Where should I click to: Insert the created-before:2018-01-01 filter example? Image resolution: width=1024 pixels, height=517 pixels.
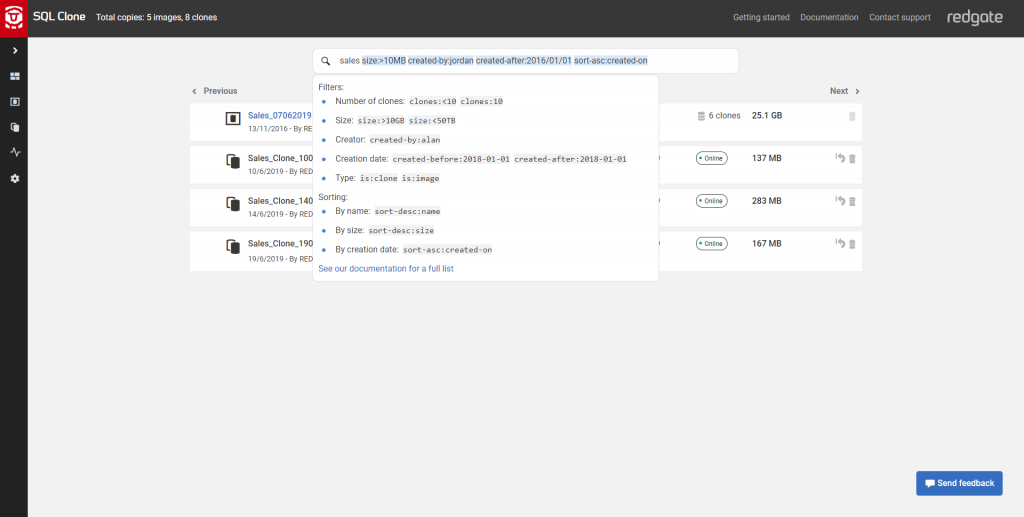click(x=452, y=159)
